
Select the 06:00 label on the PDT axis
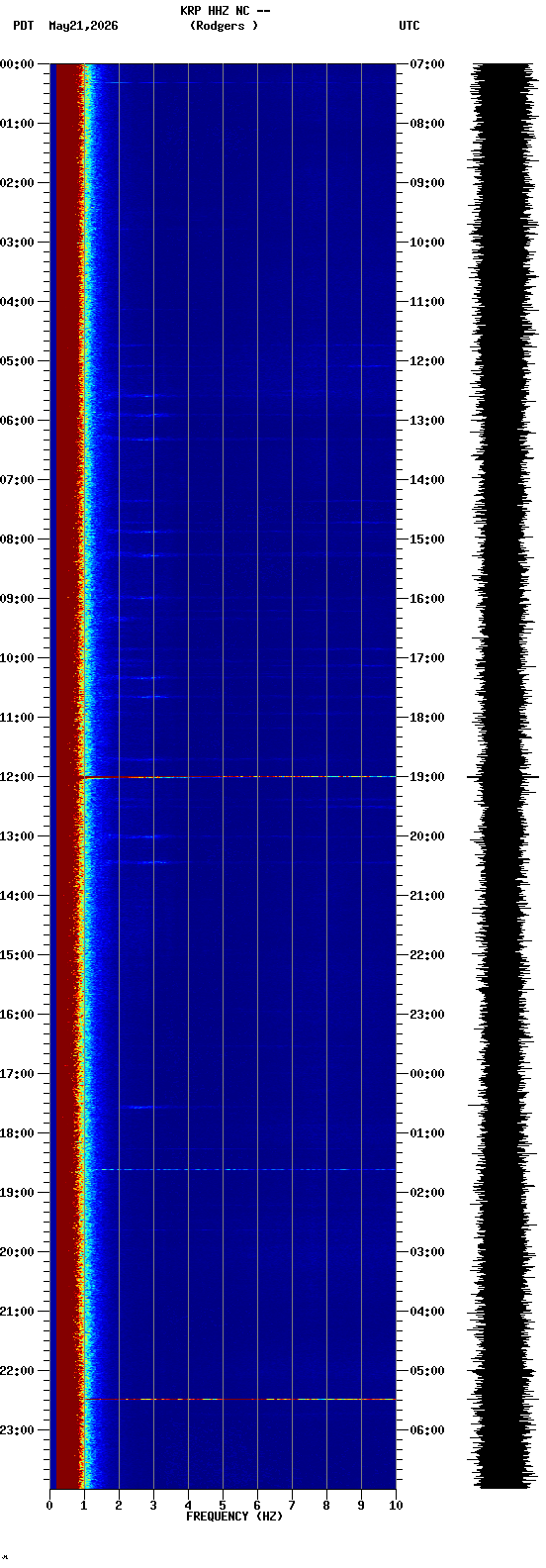[17, 421]
